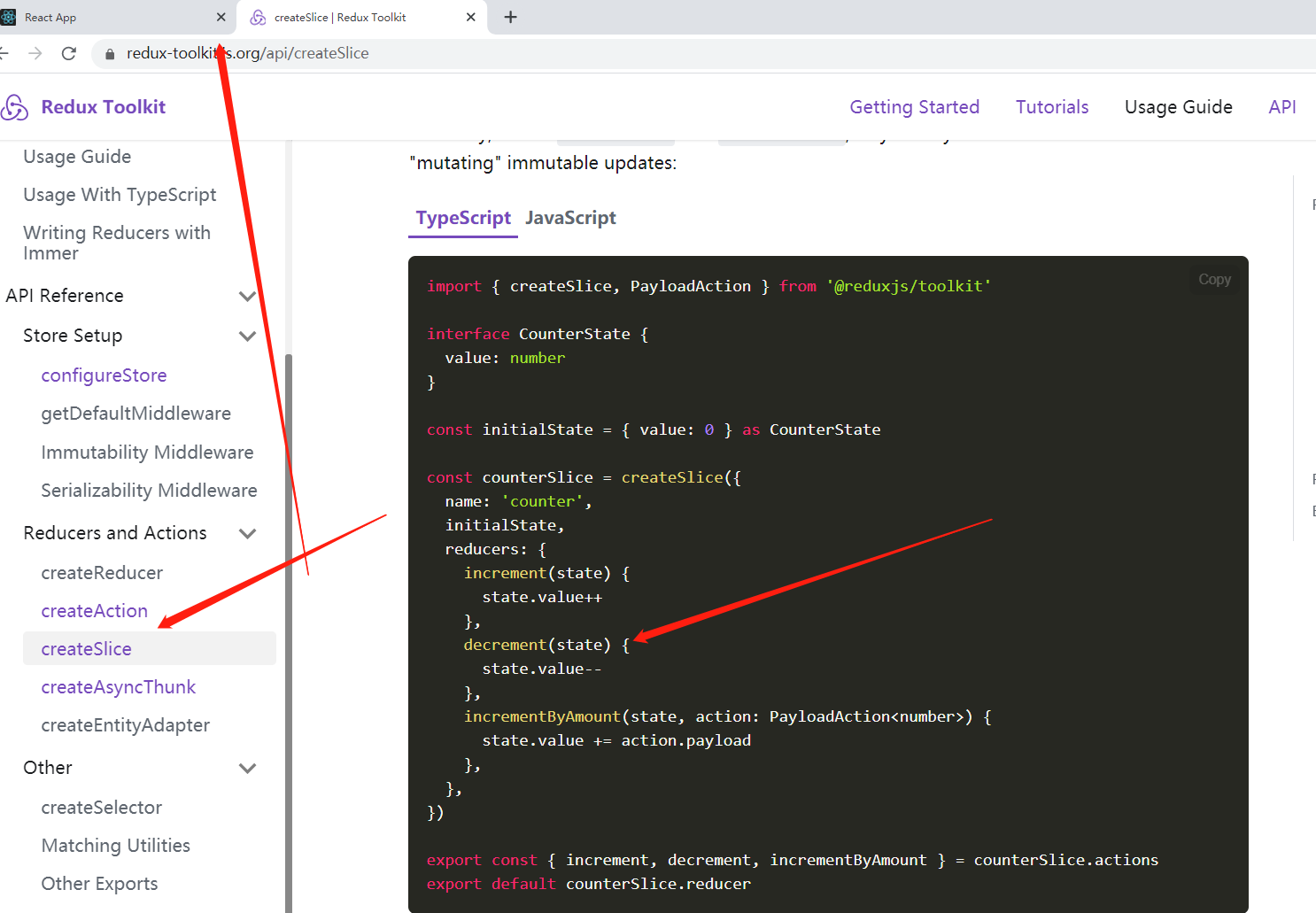Copy the code block with Copy button

tap(1214, 279)
